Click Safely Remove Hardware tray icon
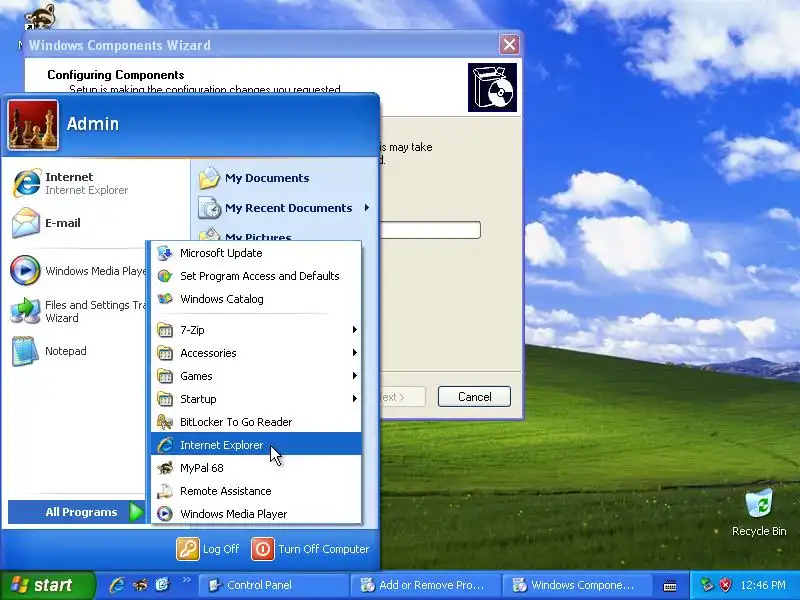 [707, 585]
